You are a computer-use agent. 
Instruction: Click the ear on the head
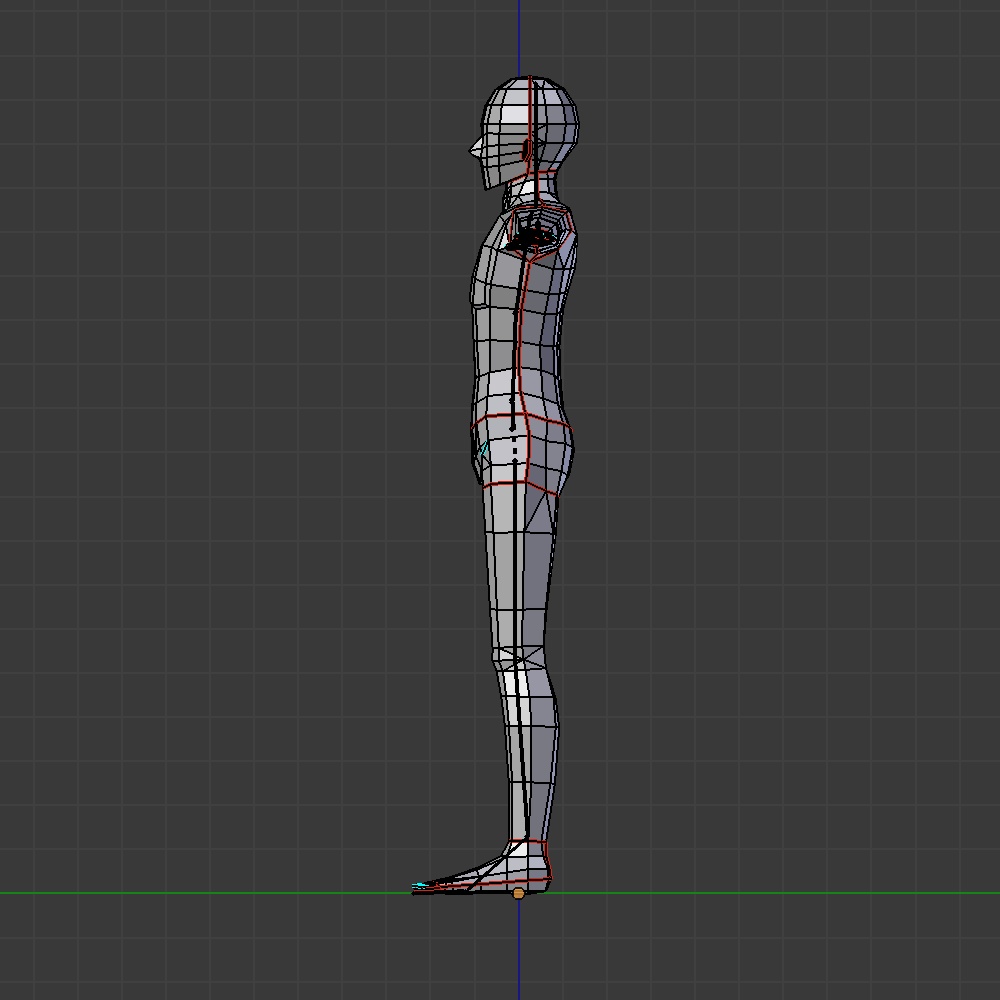[x=527, y=150]
